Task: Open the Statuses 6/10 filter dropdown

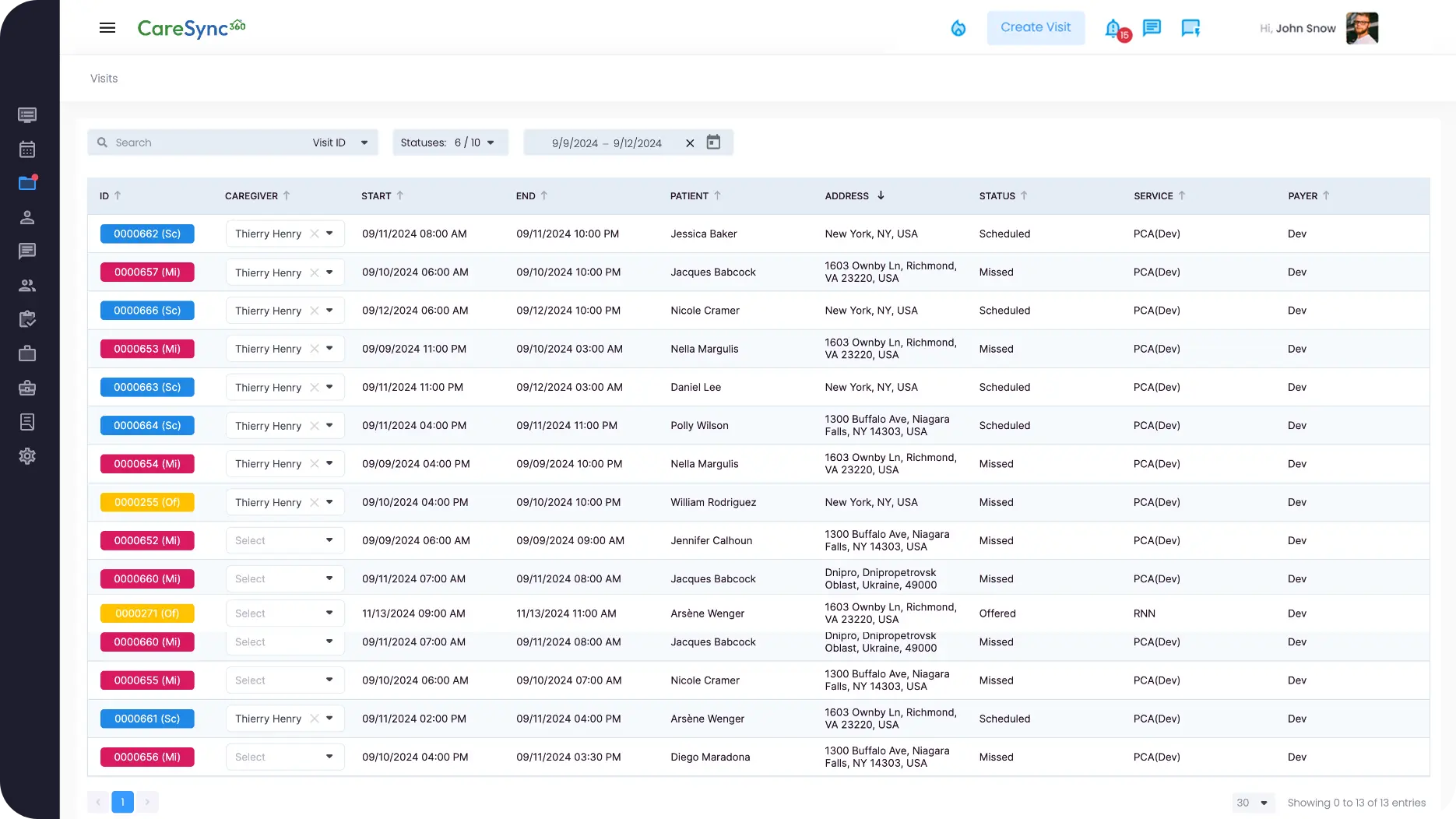Action: coord(450,142)
